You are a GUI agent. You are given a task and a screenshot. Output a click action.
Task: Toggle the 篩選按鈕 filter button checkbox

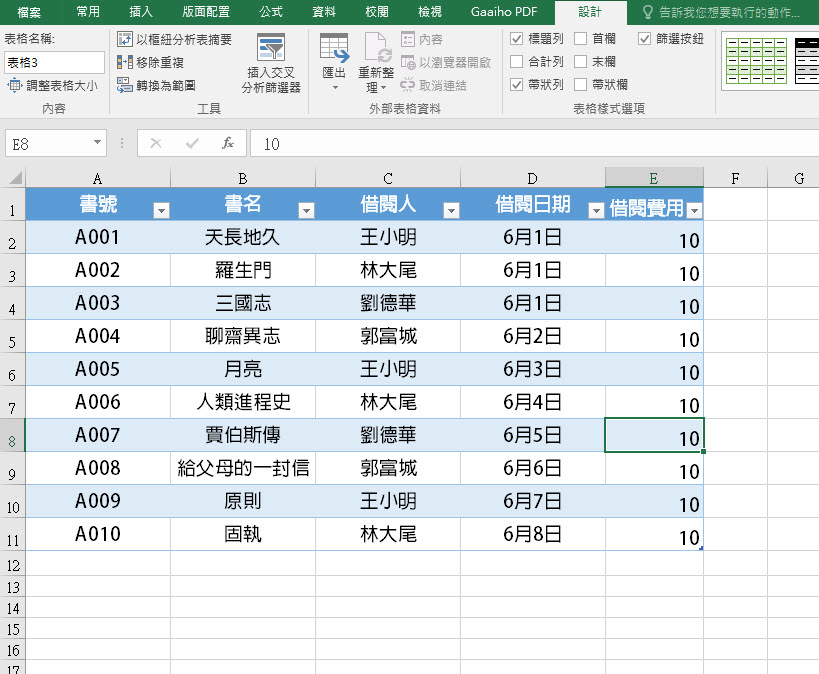tap(645, 39)
